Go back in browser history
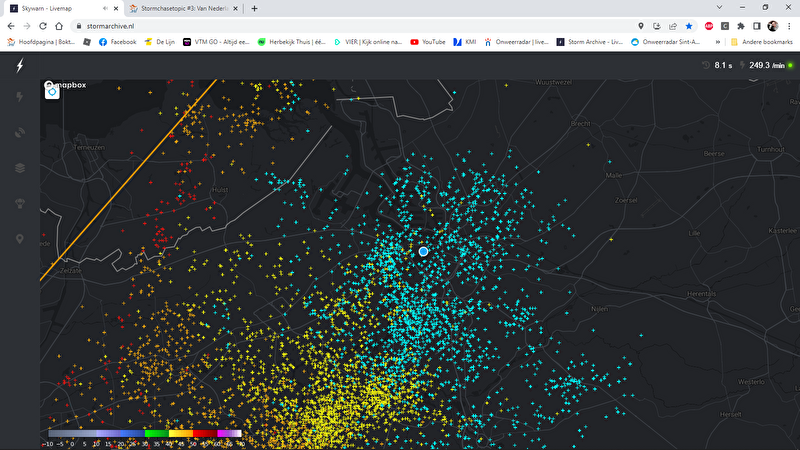Viewport: 800px width, 450px height. [x=11, y=26]
